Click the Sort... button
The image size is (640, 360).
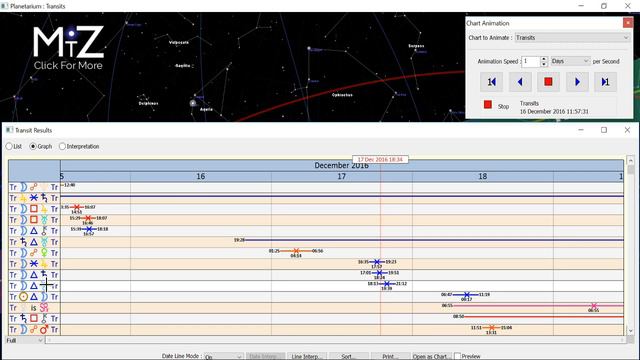click(349, 356)
